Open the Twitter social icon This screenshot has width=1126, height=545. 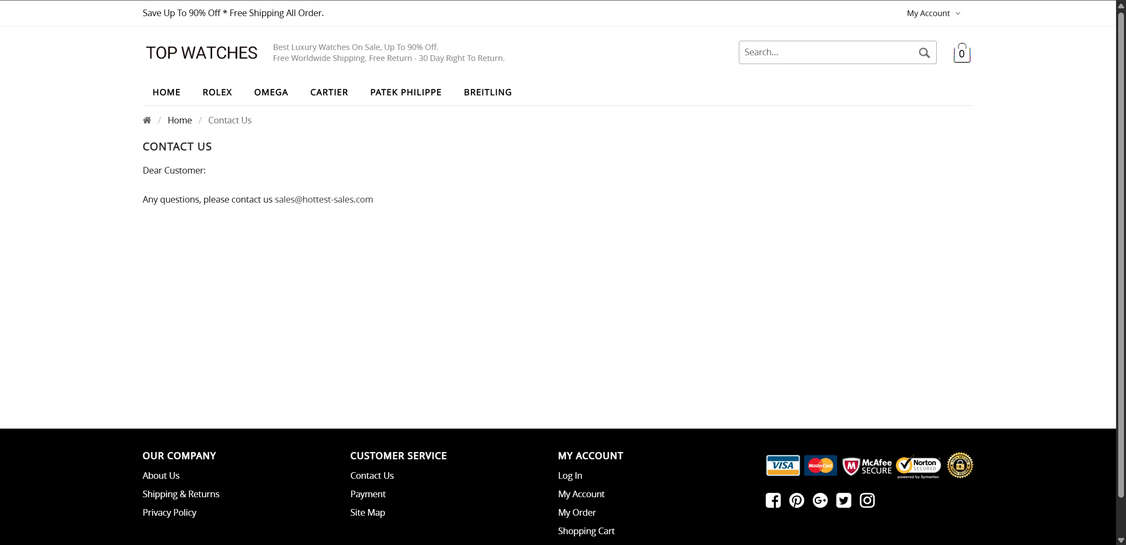click(844, 500)
